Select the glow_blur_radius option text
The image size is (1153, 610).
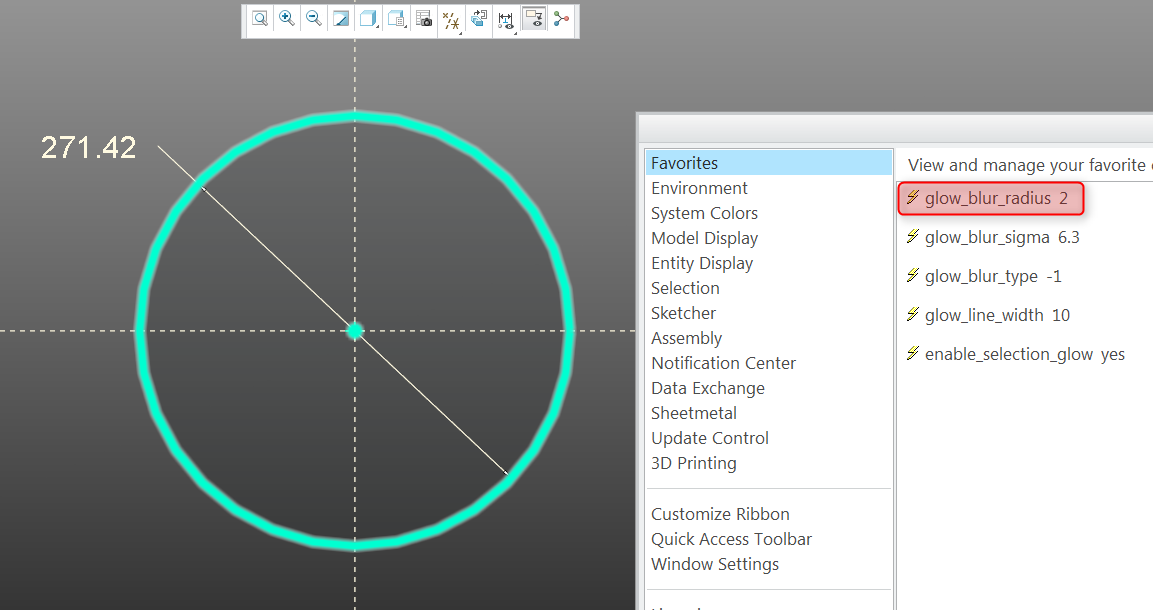tap(988, 198)
